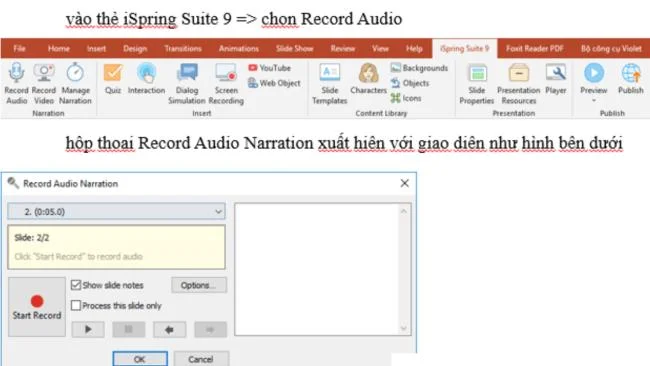Open Manage Narration stopwatch icon
The height and width of the screenshot is (366, 650).
click(x=75, y=73)
